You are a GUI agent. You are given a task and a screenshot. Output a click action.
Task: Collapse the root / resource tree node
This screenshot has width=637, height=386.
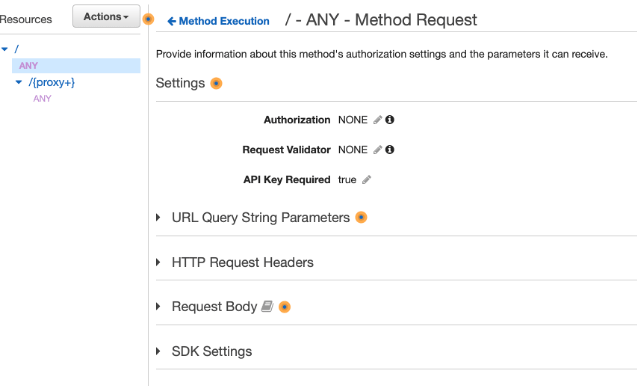(x=5, y=49)
